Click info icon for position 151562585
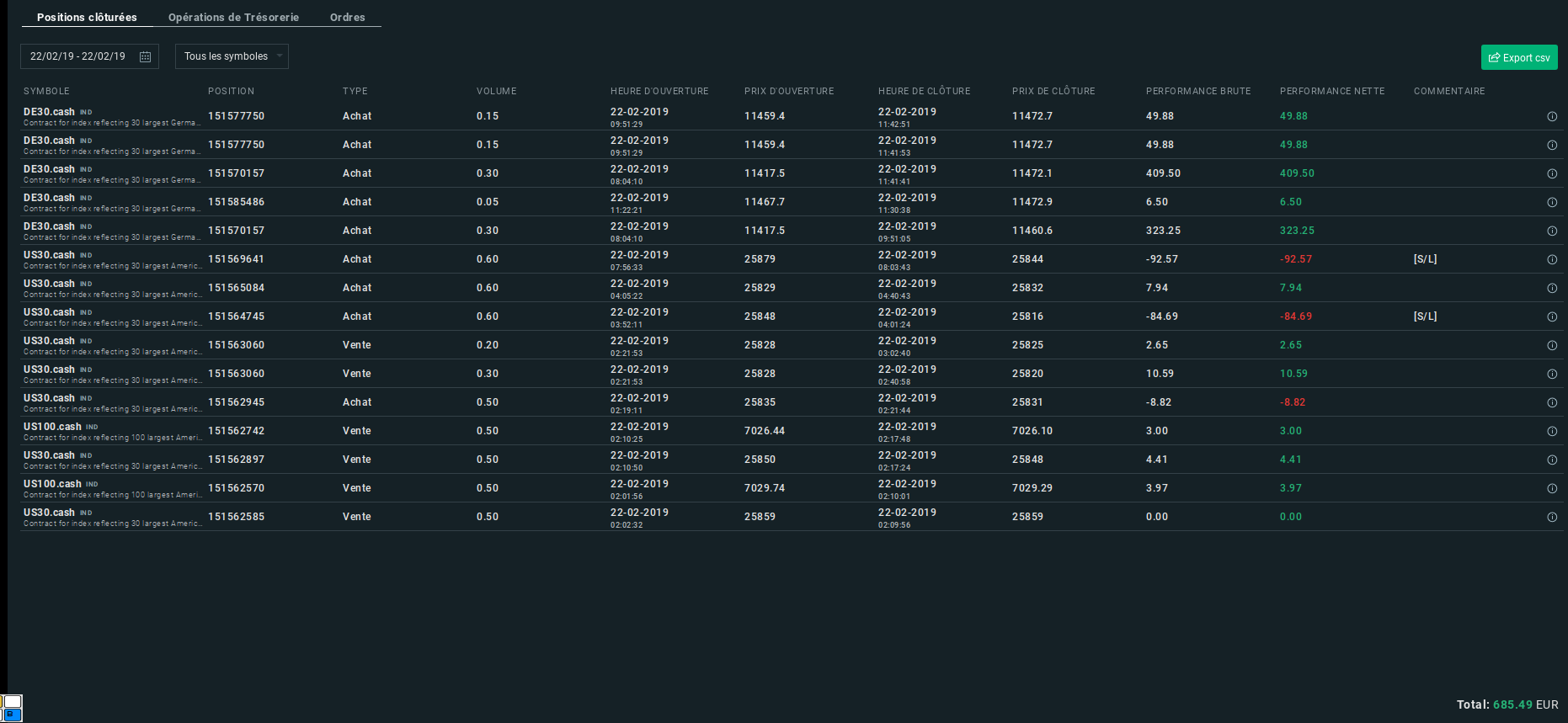The height and width of the screenshot is (723, 1568). 1552,517
